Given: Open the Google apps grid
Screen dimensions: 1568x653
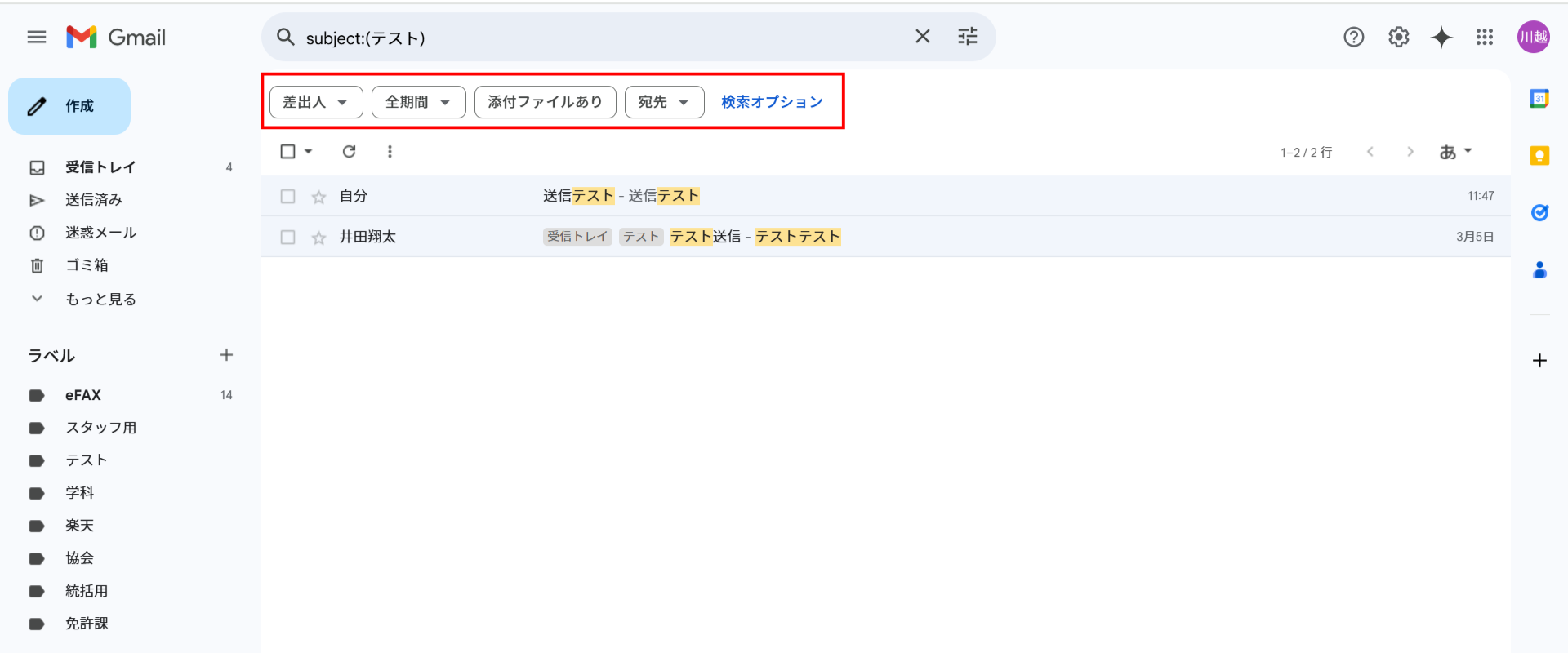Looking at the screenshot, I should click(x=1484, y=37).
